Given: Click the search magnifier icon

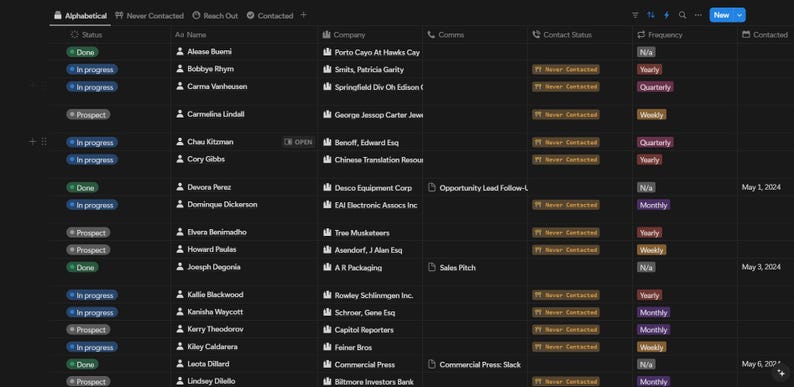Looking at the screenshot, I should [682, 15].
